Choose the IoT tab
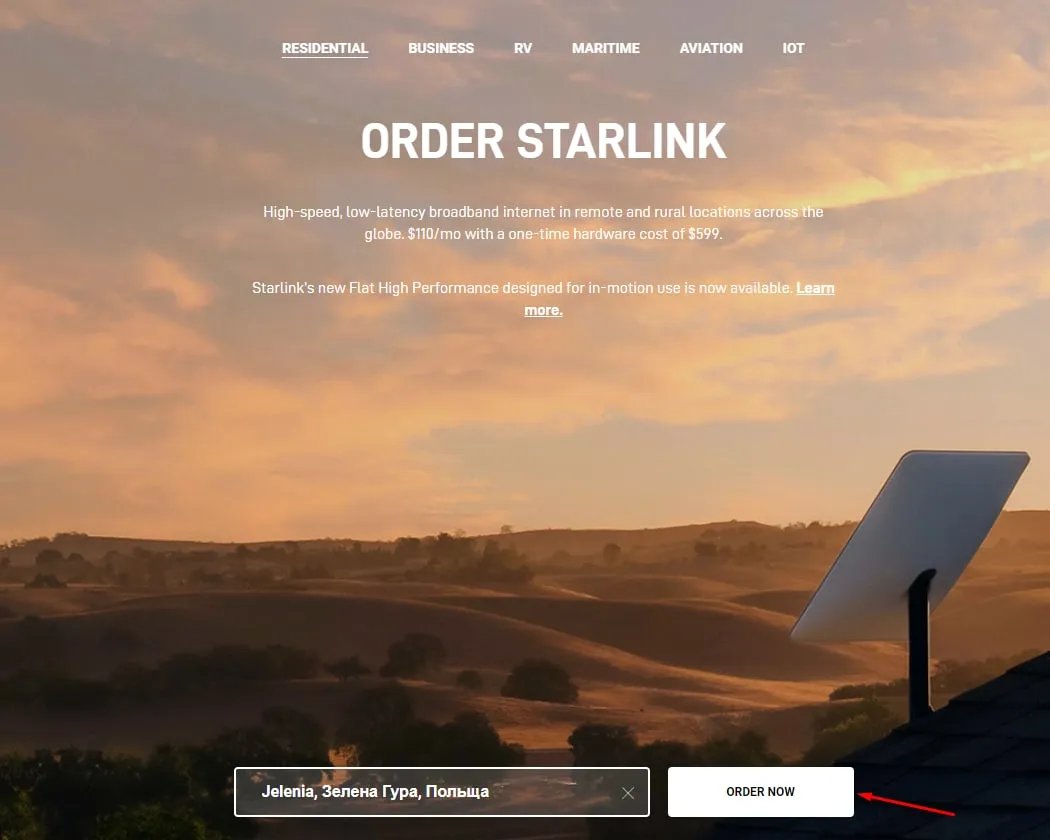The width and height of the screenshot is (1050, 840). [x=794, y=48]
